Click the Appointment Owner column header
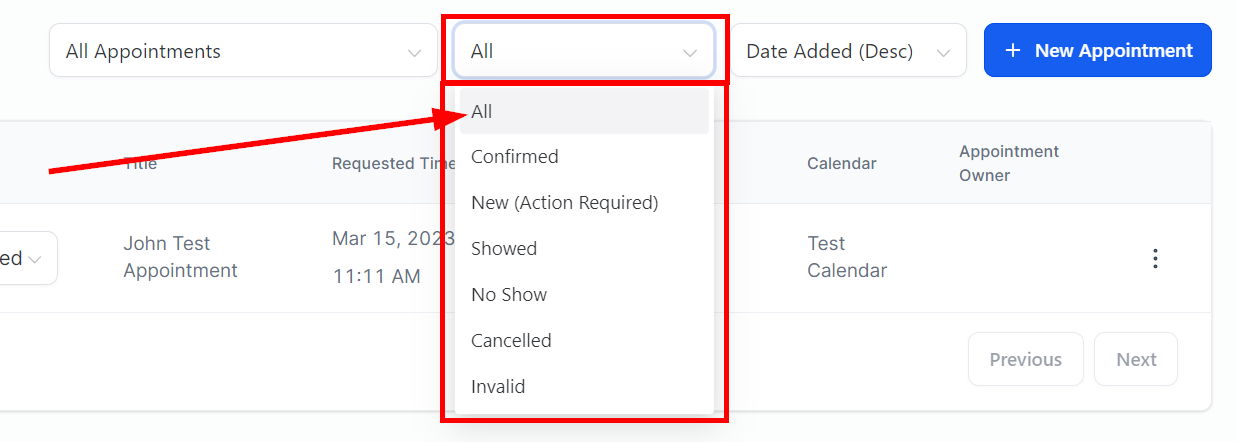Viewport: 1237px width, 442px height. 1008,163
